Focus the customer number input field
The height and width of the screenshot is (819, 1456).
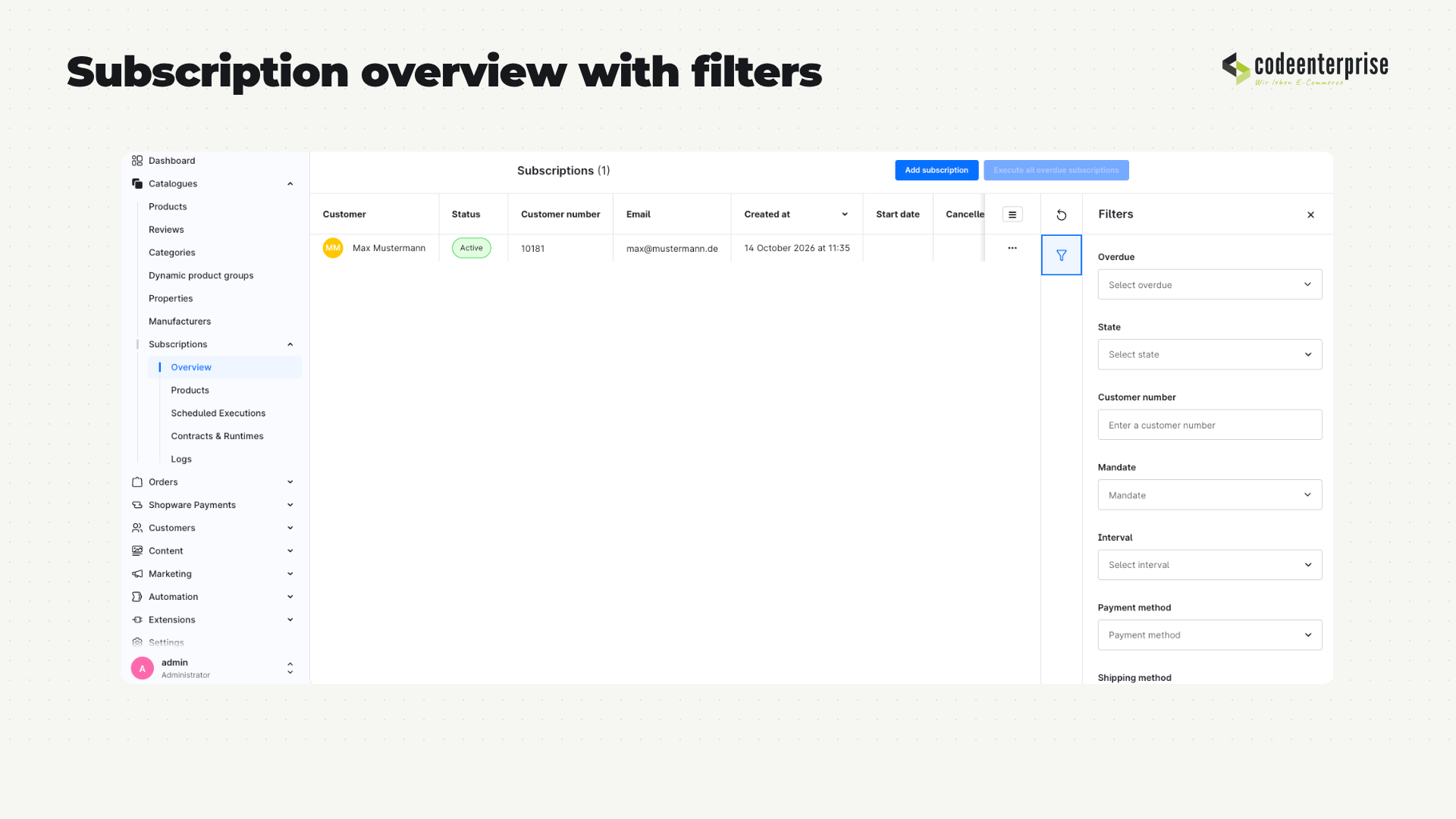coord(1210,425)
